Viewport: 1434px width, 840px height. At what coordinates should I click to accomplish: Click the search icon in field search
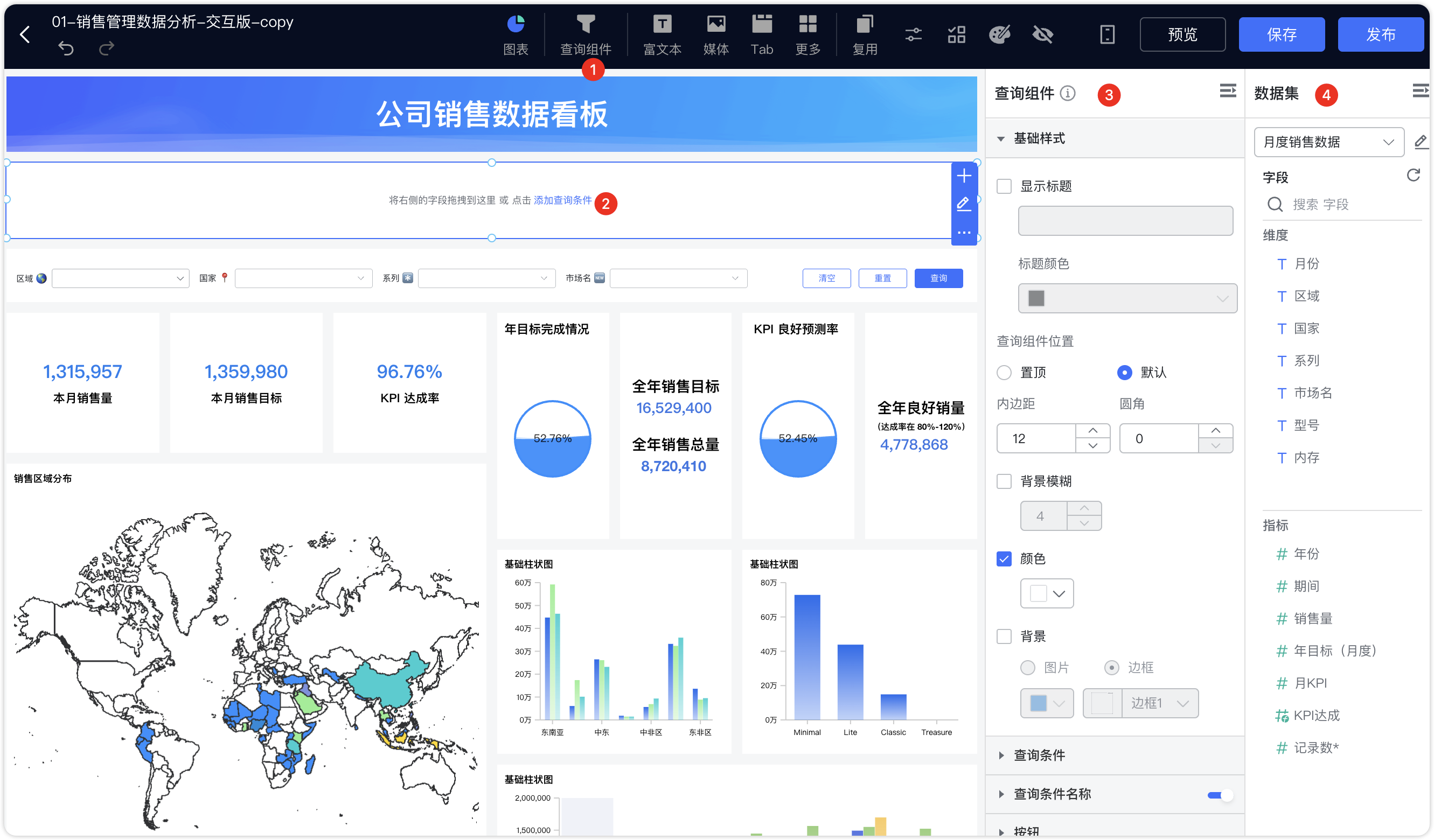coord(1275,204)
